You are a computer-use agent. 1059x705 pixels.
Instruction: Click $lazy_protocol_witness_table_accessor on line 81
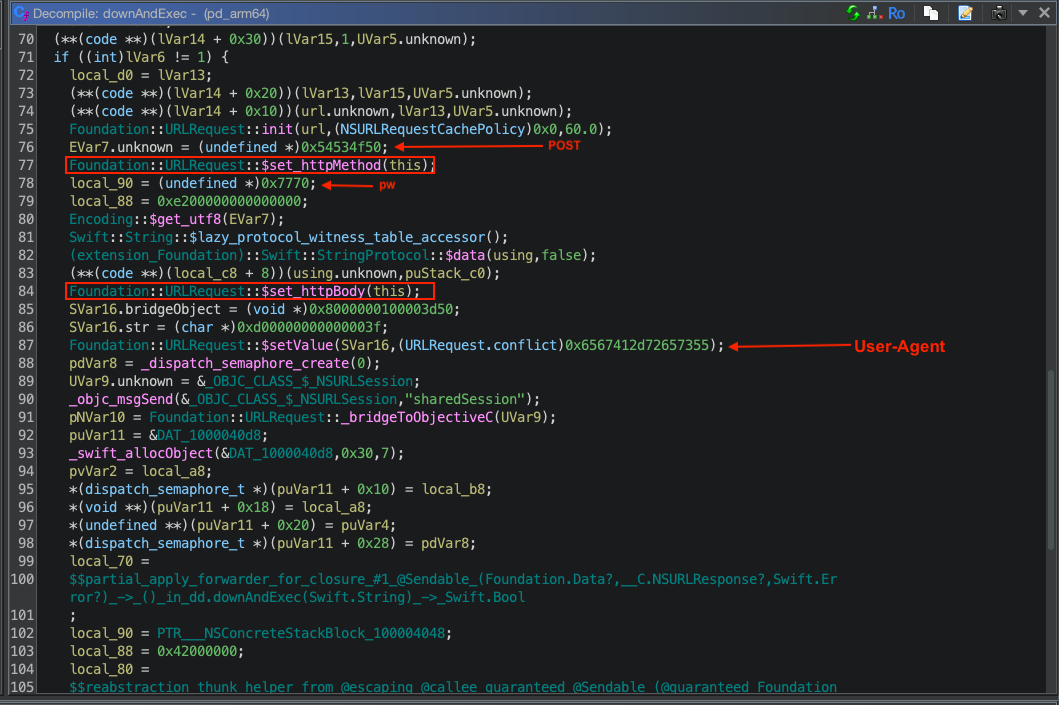337,237
